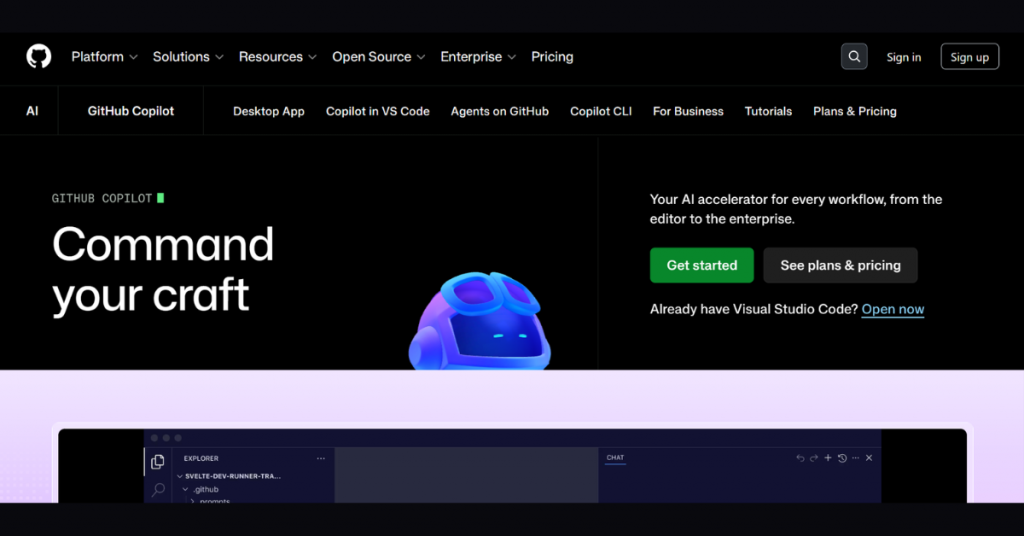
Task: Follow the Open now link
Action: [893, 309]
